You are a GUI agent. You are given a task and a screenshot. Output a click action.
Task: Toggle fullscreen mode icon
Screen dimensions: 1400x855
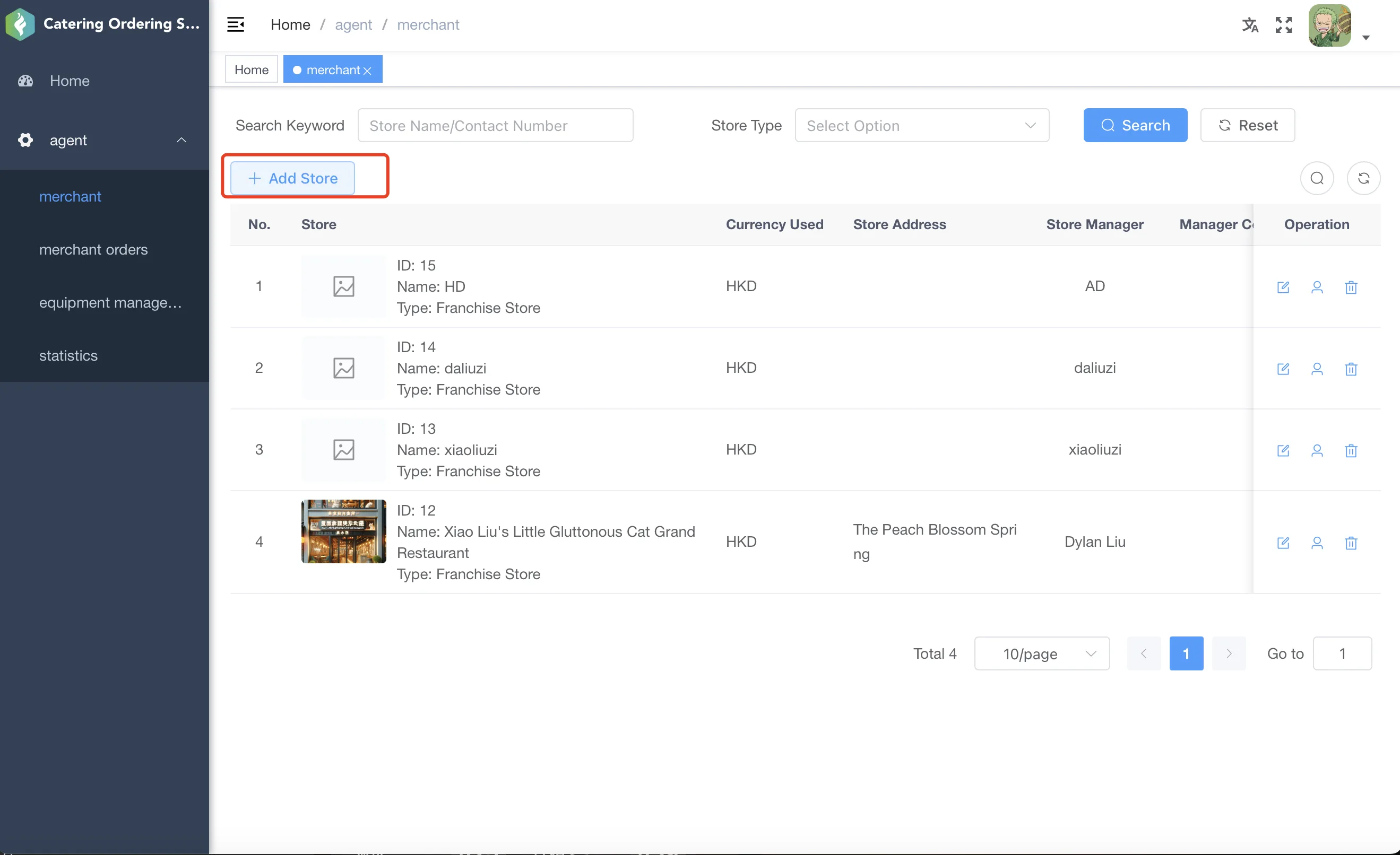pyautogui.click(x=1284, y=25)
